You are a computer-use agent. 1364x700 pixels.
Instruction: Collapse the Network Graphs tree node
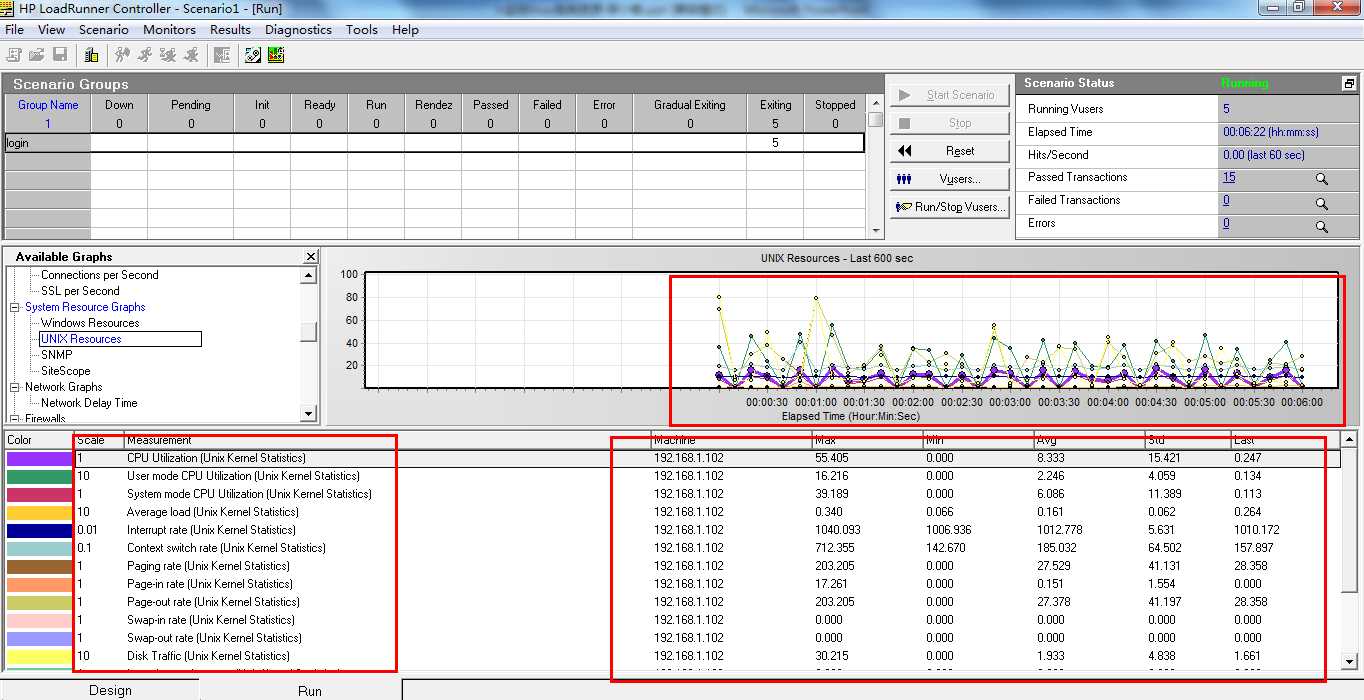tap(15, 387)
